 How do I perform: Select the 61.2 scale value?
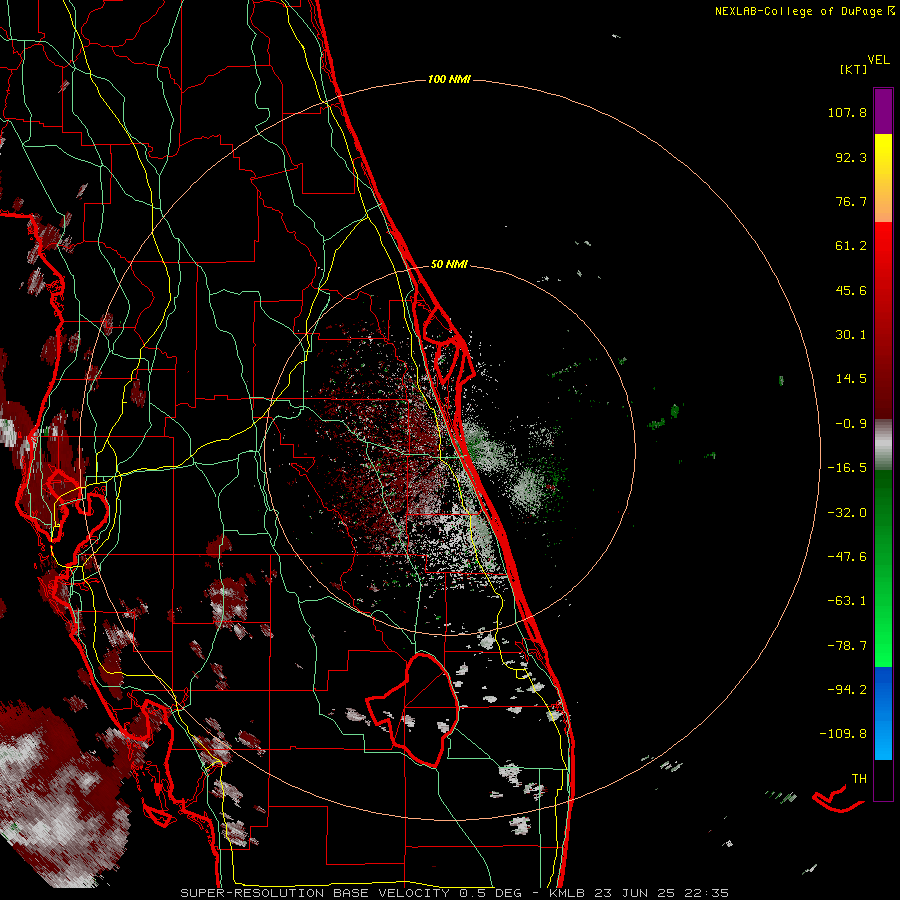click(x=851, y=246)
